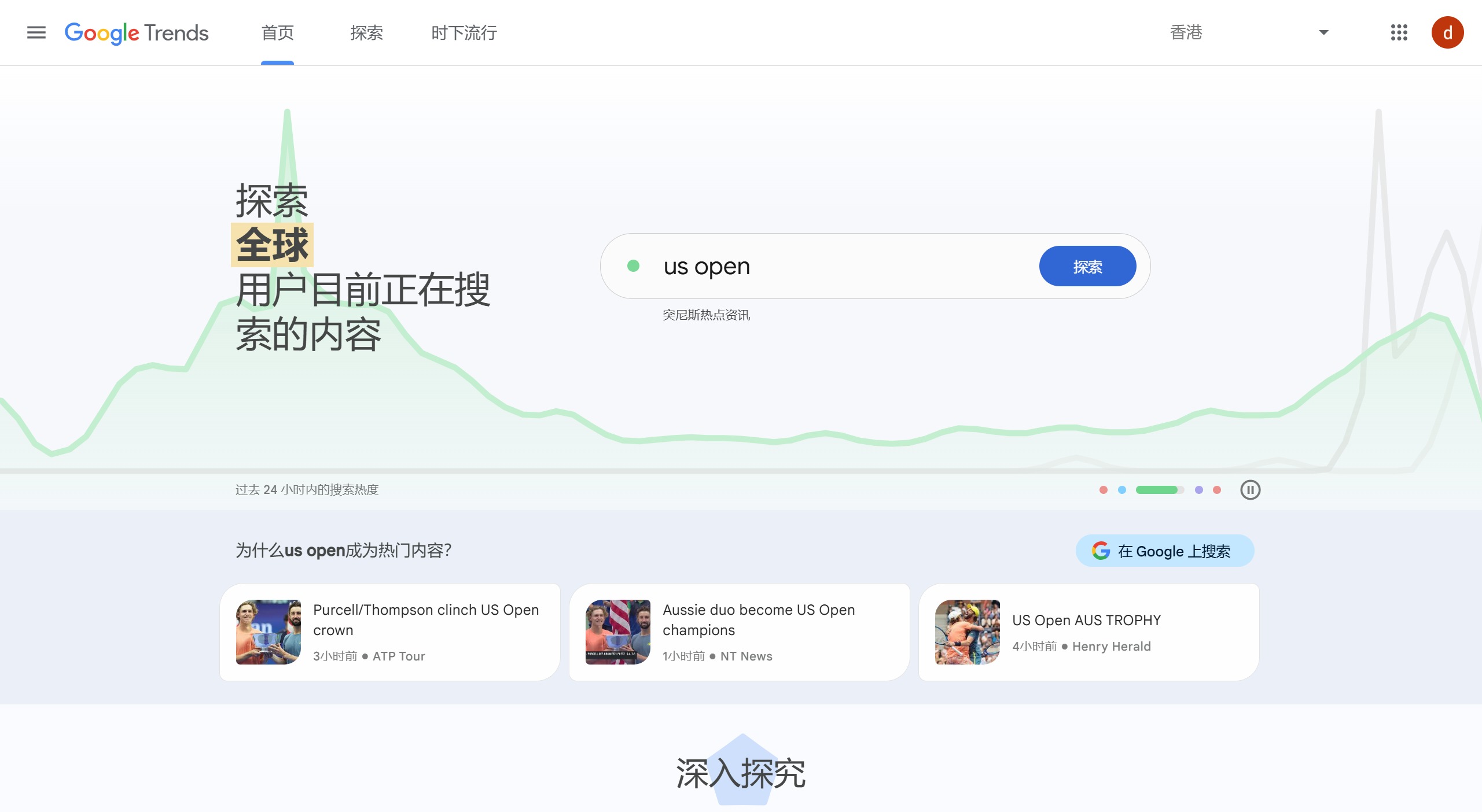Screen dimensions: 1482x812
Task: Select the first red trending story dot
Action: [1104, 490]
